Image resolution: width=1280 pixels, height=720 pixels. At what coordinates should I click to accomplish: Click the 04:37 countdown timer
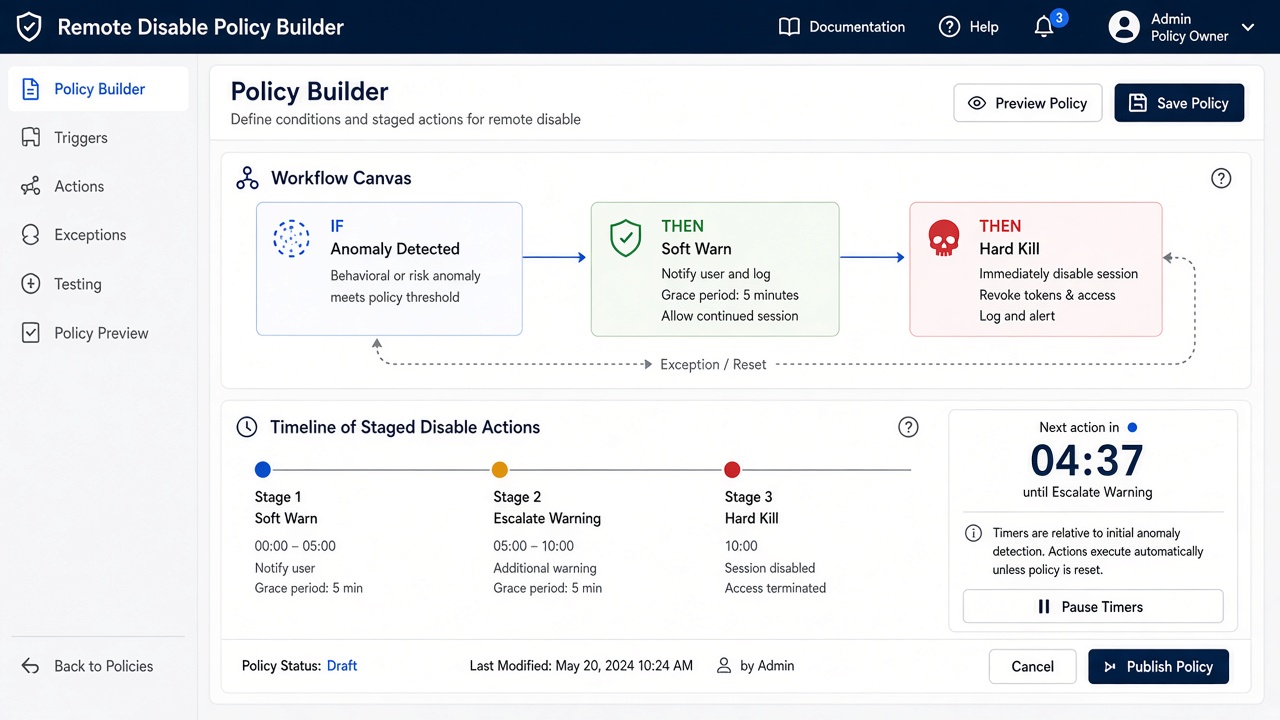(1087, 461)
